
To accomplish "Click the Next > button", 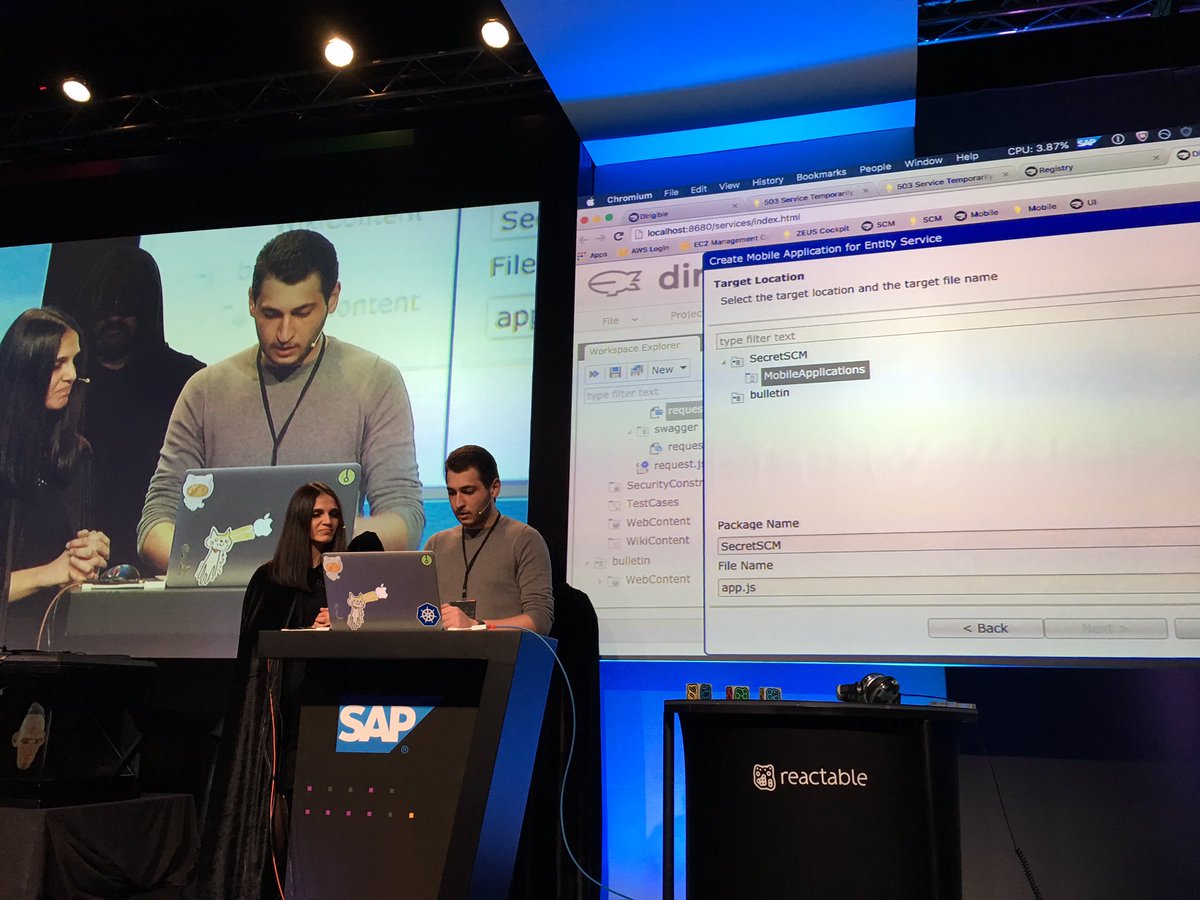I will pos(1106,628).
